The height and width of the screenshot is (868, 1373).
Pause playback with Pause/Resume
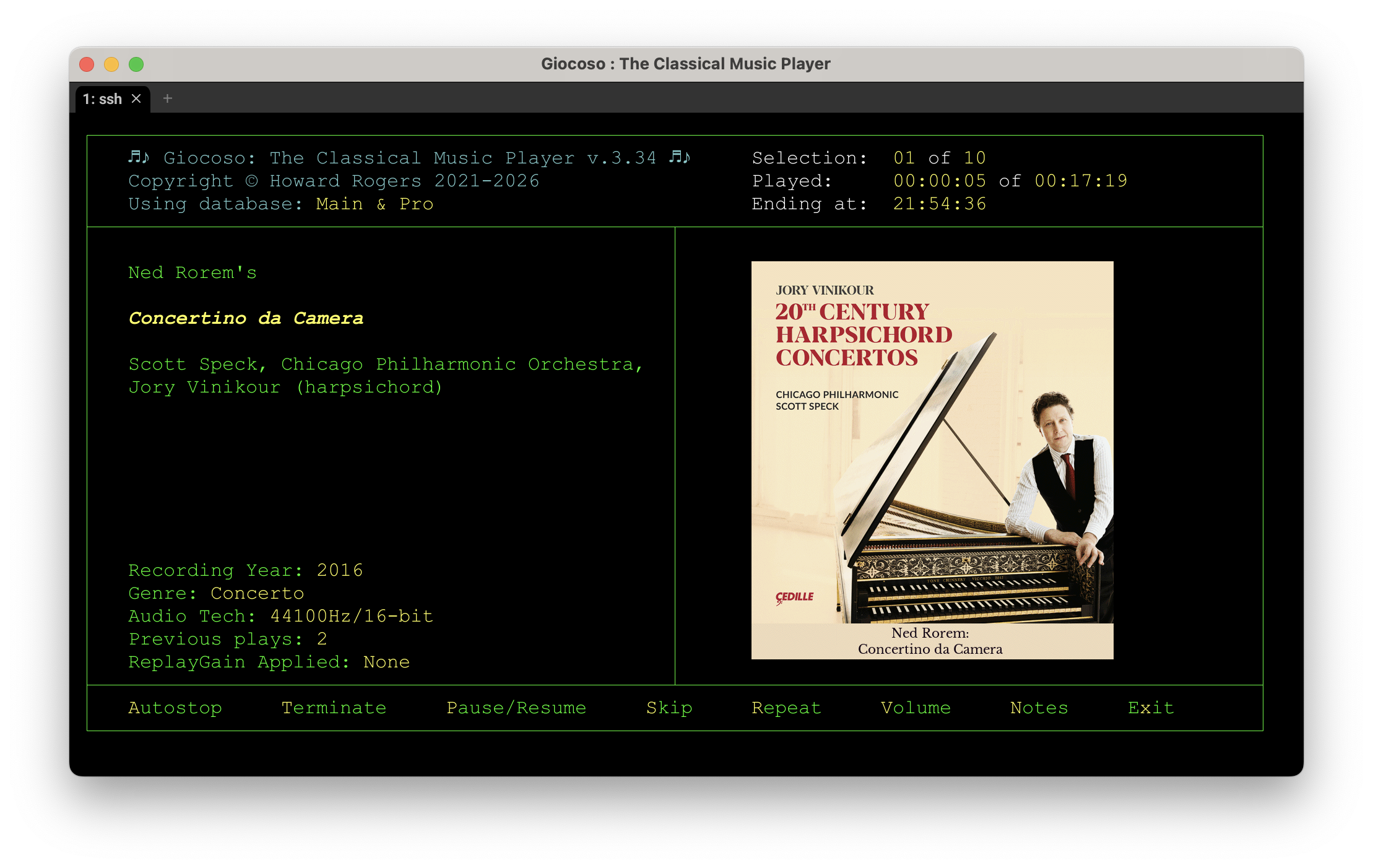click(517, 708)
